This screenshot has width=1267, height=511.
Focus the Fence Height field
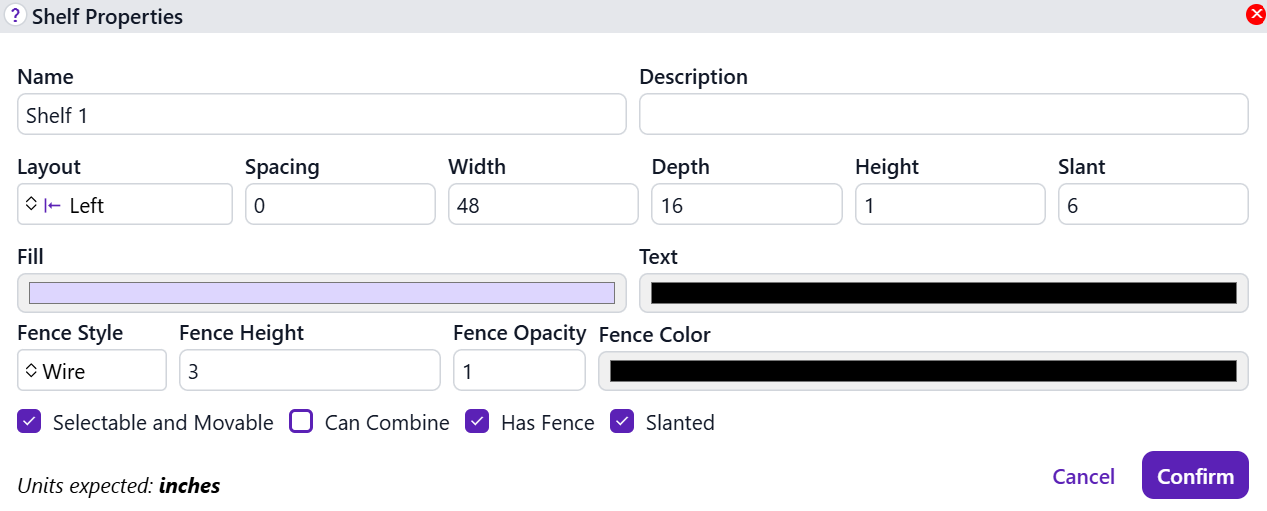pyautogui.click(x=309, y=371)
